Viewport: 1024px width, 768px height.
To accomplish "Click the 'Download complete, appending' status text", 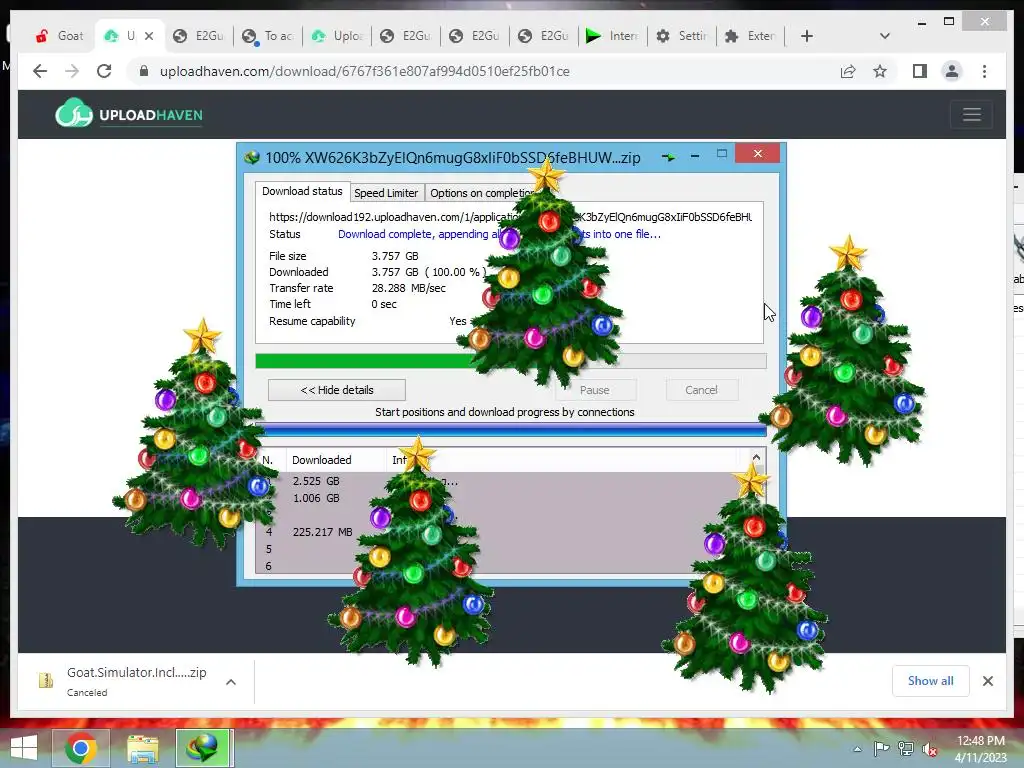I will click(500, 234).
